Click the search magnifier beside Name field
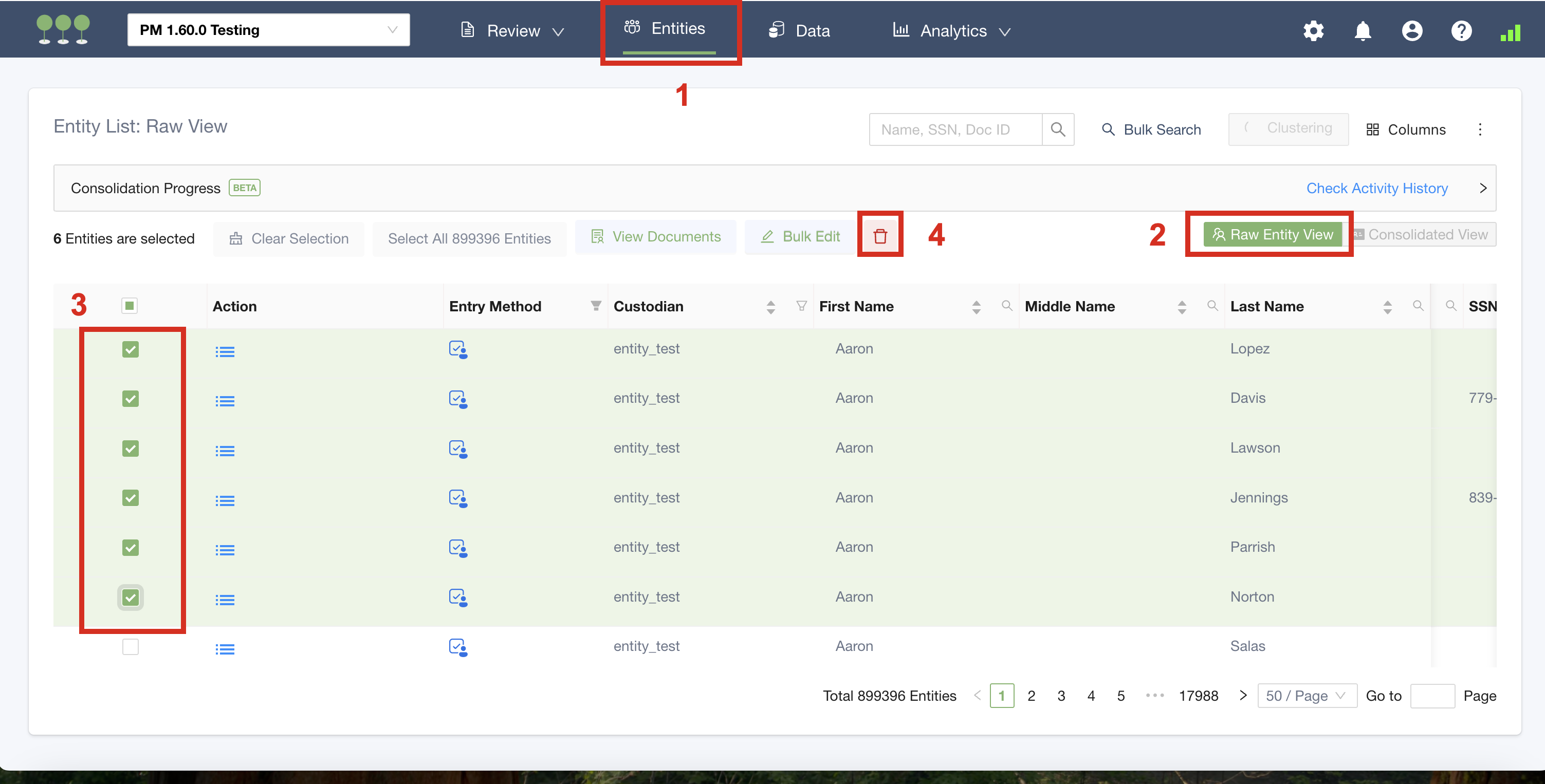Viewport: 1545px width, 784px height. point(1058,129)
